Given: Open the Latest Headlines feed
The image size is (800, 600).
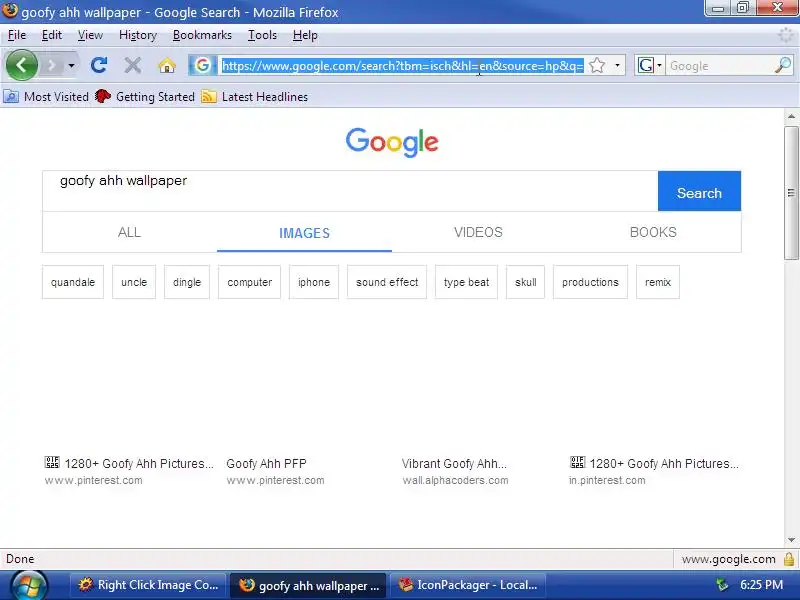Looking at the screenshot, I should (x=255, y=96).
